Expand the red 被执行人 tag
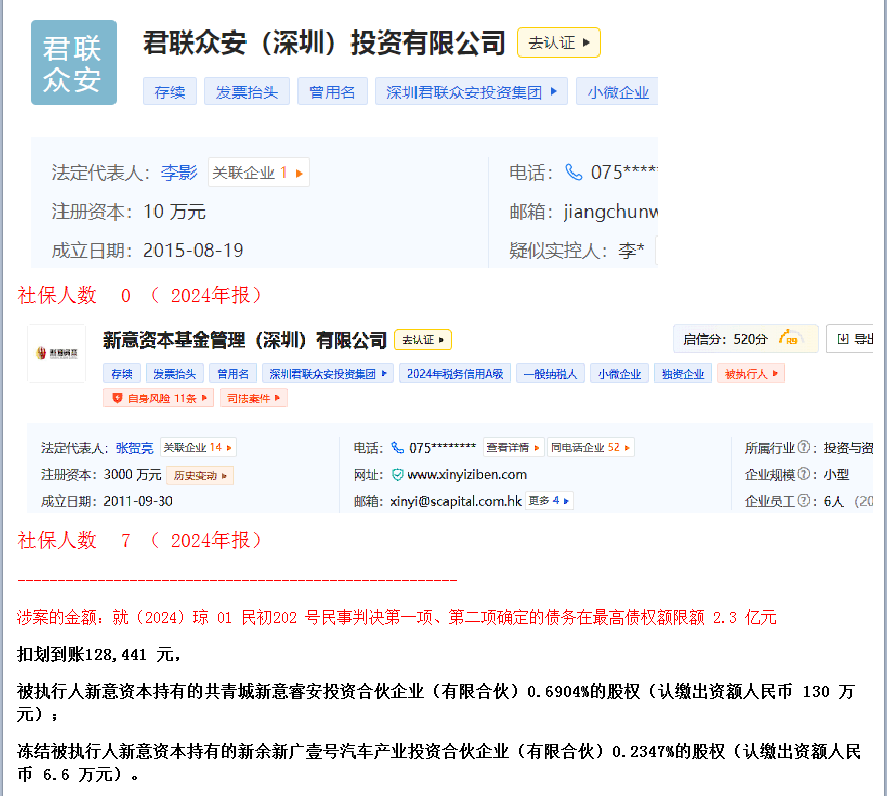Screen dimensions: 887x796 click(751, 373)
